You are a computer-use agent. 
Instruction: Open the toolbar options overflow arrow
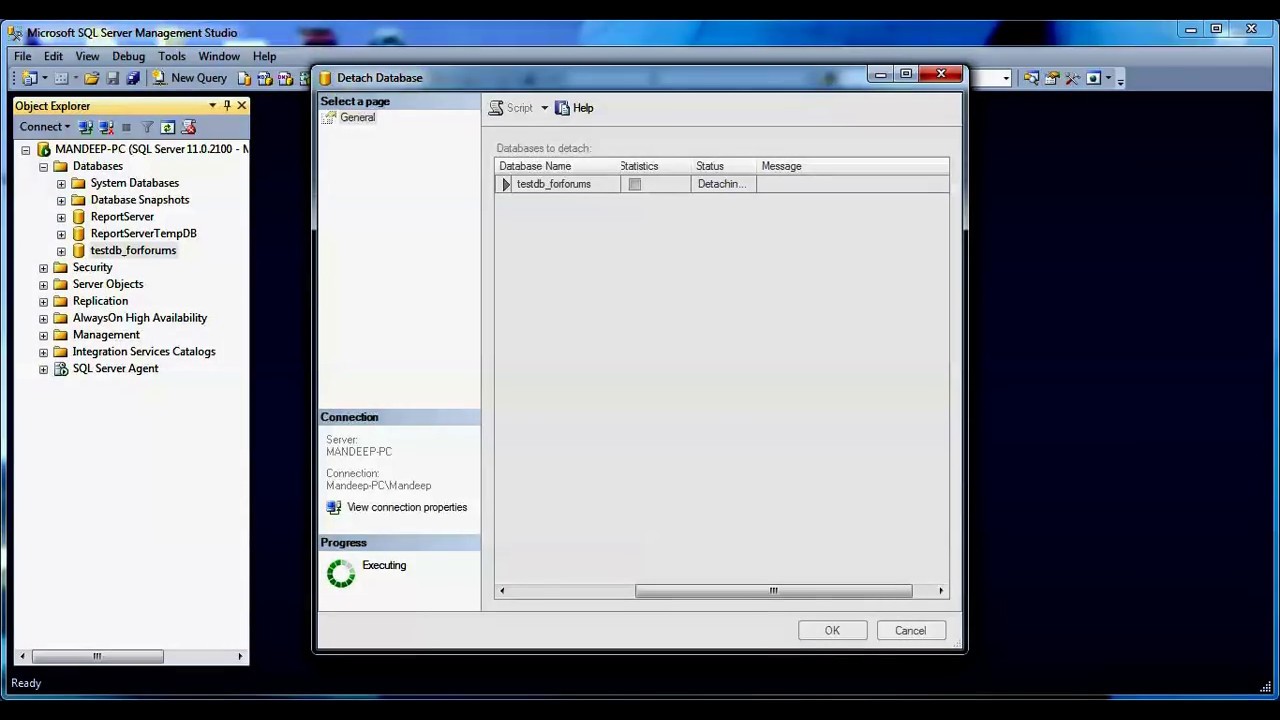click(x=1120, y=81)
